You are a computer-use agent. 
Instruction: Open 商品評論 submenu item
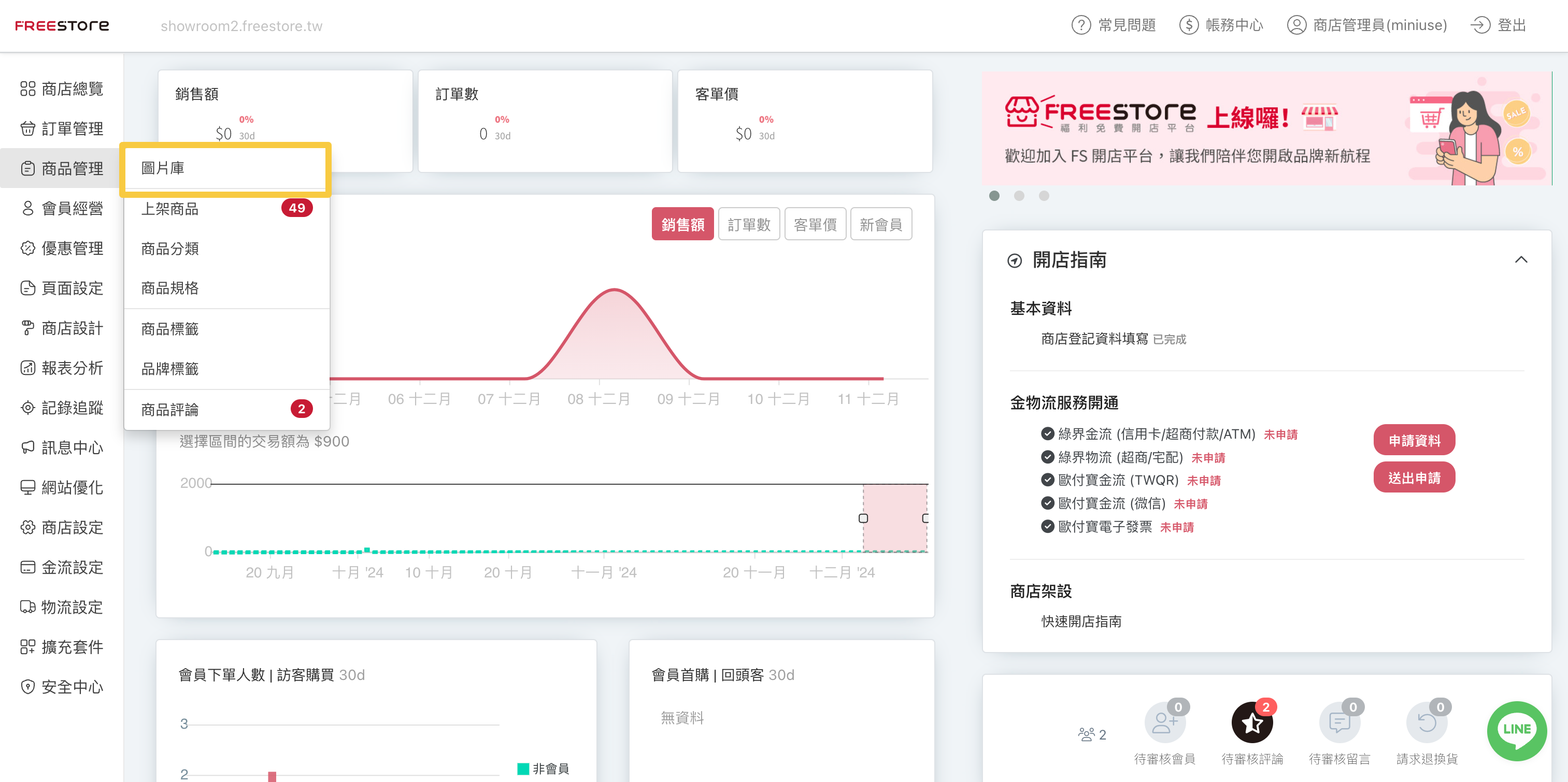[226, 410]
